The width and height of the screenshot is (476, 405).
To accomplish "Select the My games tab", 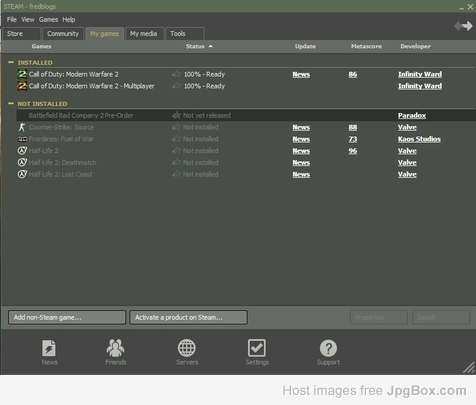I will [104, 34].
